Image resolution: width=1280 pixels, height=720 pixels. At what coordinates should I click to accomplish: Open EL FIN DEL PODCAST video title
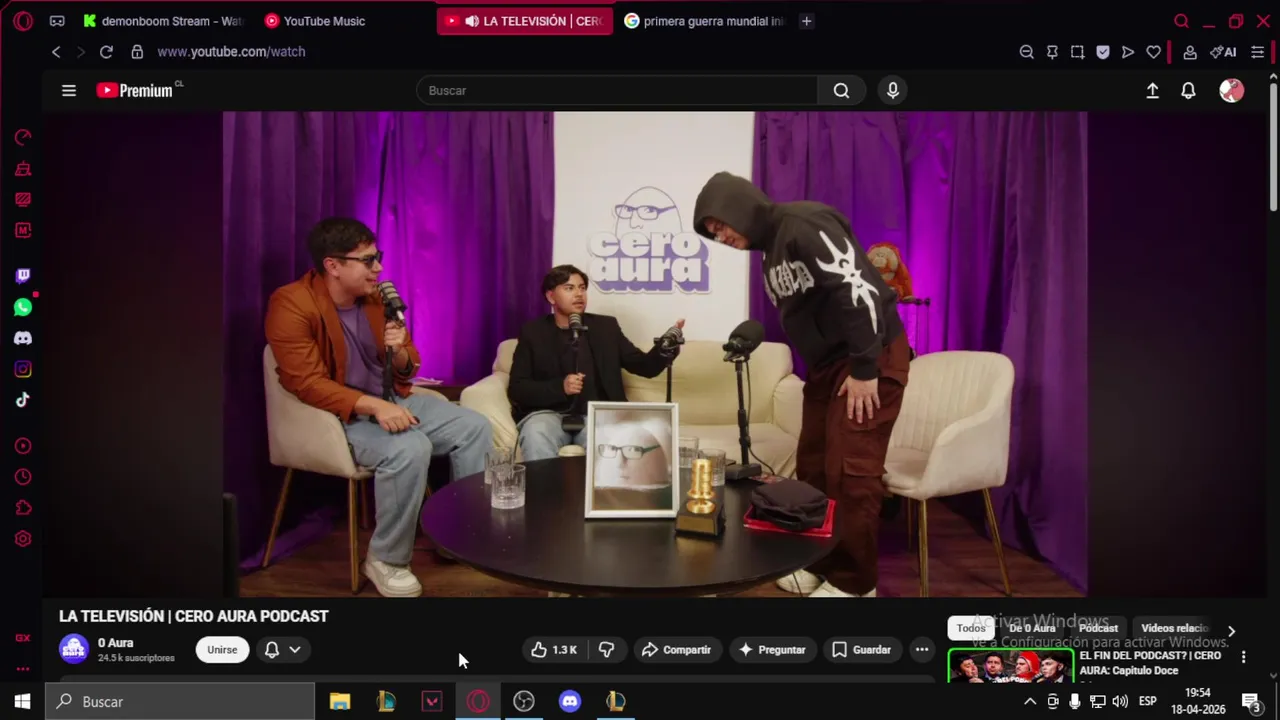coord(1150,663)
